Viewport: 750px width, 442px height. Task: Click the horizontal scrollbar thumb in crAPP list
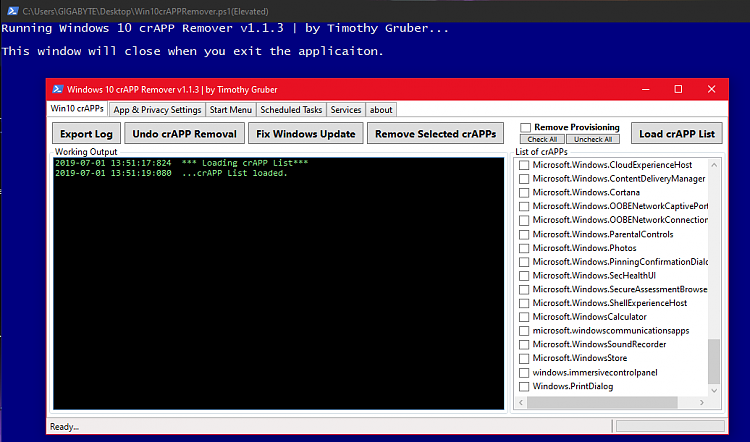click(x=602, y=403)
